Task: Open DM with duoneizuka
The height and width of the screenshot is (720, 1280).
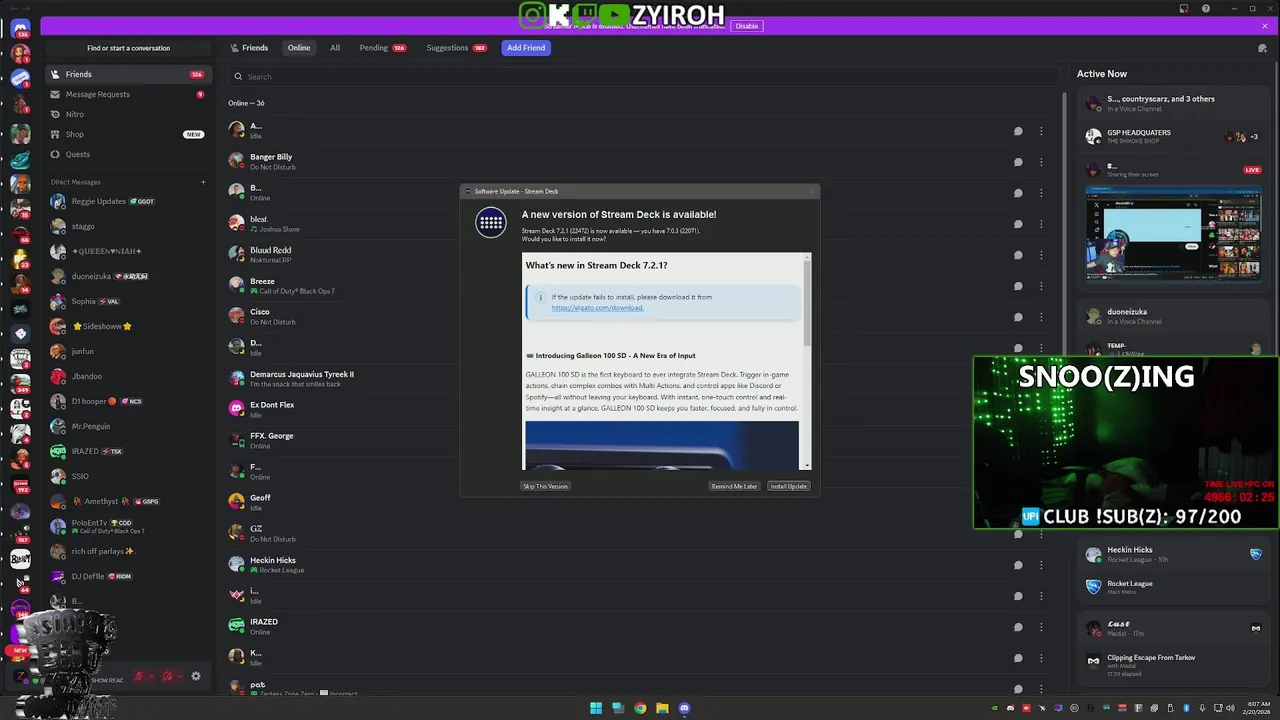Action: [127, 276]
